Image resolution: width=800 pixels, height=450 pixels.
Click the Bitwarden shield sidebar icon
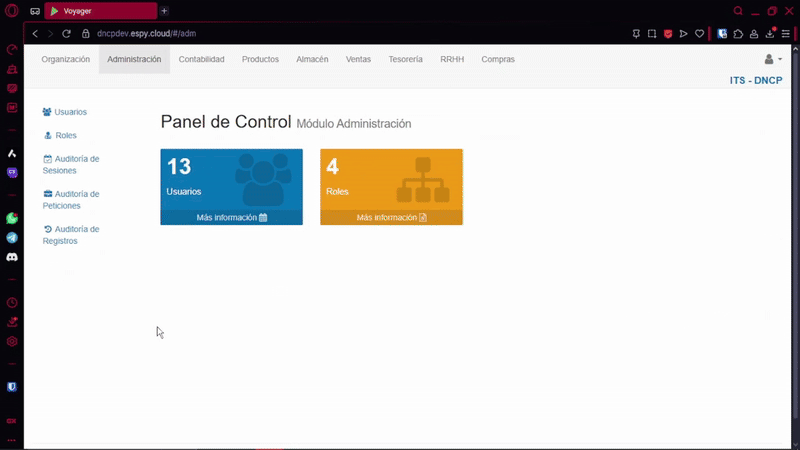[x=12, y=387]
